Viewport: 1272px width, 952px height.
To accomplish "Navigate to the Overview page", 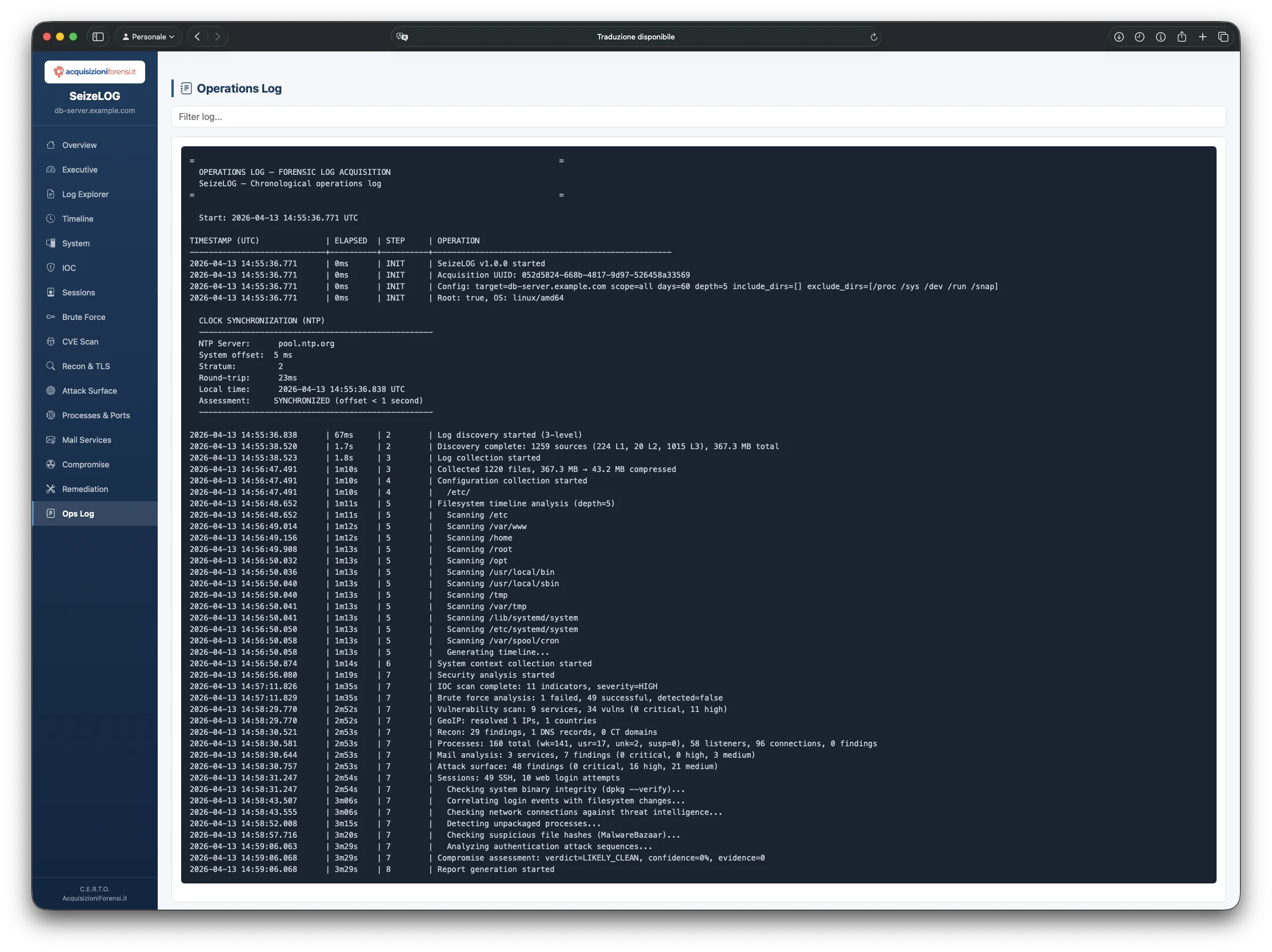I will (78, 145).
